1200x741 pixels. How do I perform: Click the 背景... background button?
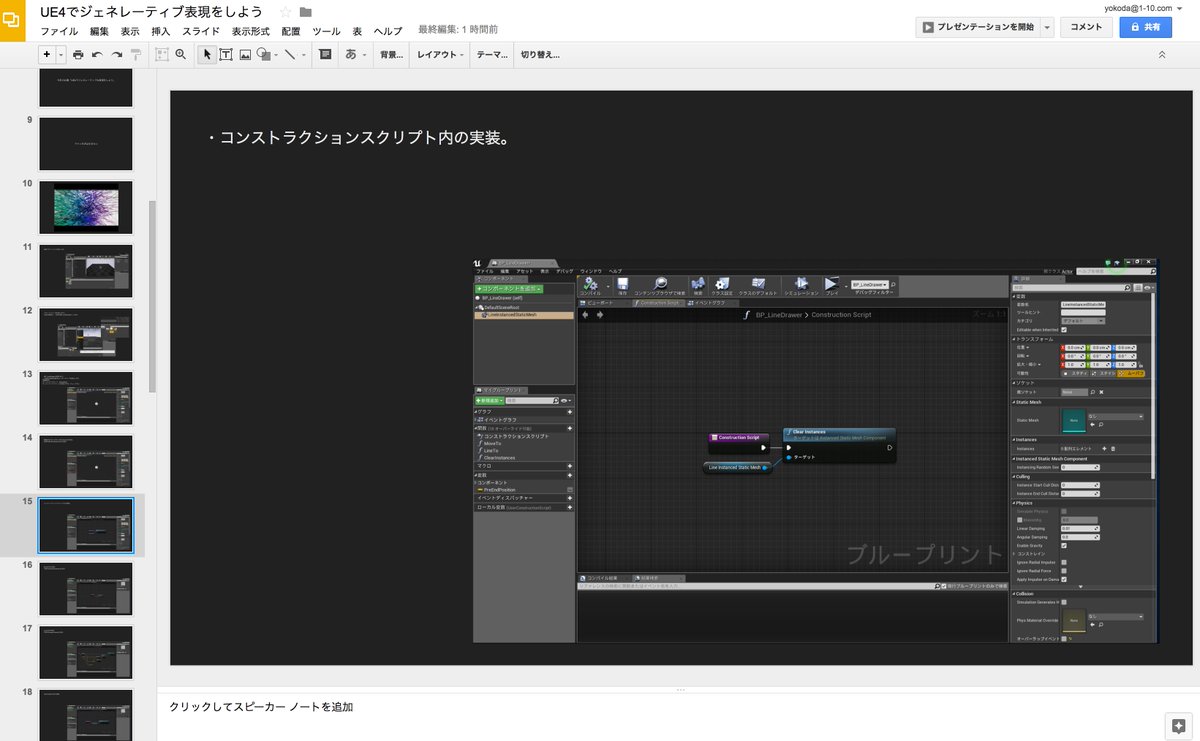click(x=391, y=54)
